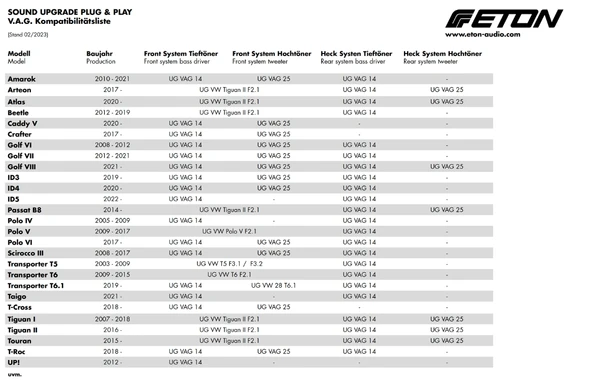The width and height of the screenshot is (592, 380).
Task: Click the UG VW T5 F3.1 / F3.2 cell
Action: click(229, 264)
